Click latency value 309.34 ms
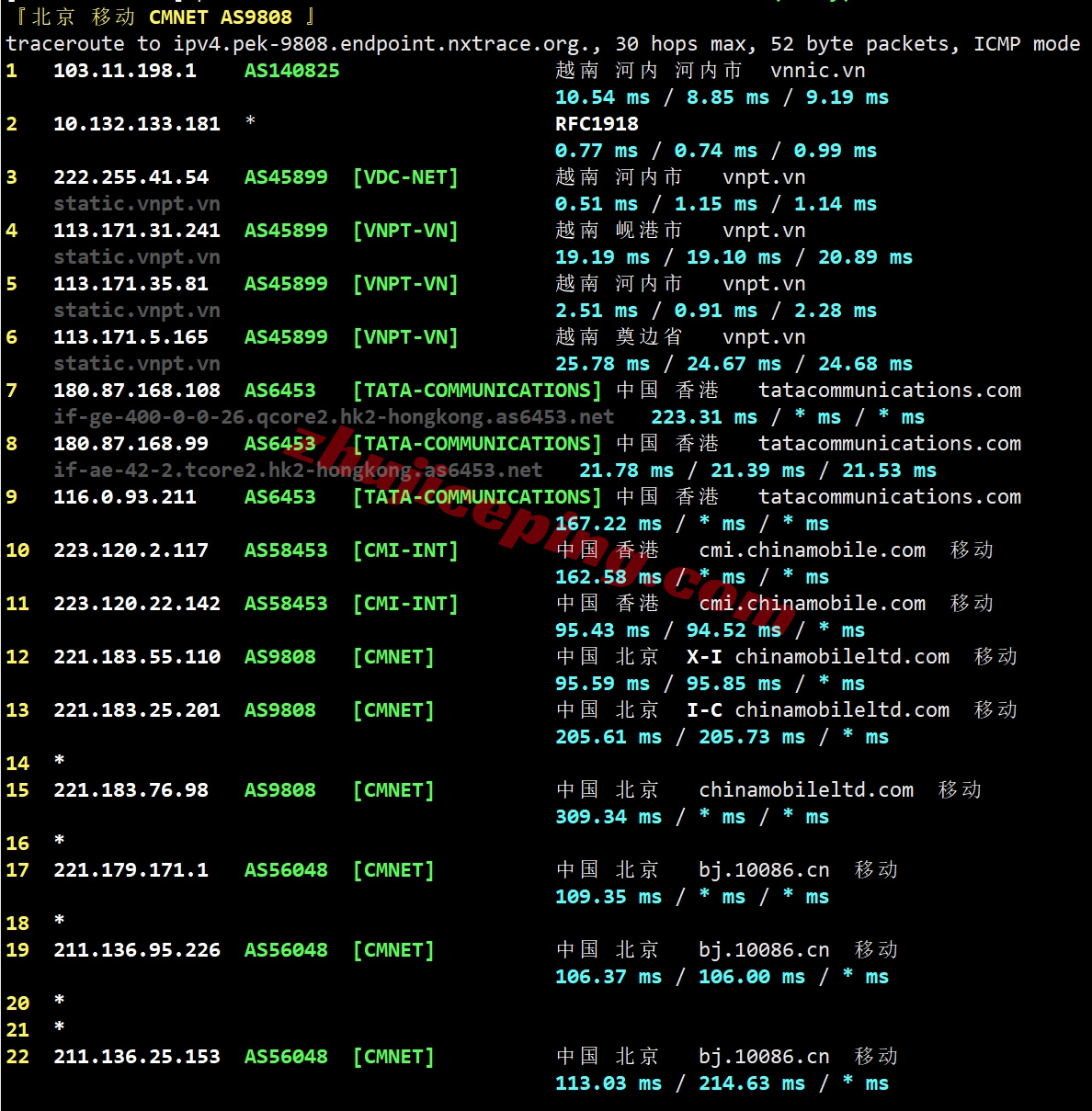1092x1111 pixels. [x=609, y=817]
